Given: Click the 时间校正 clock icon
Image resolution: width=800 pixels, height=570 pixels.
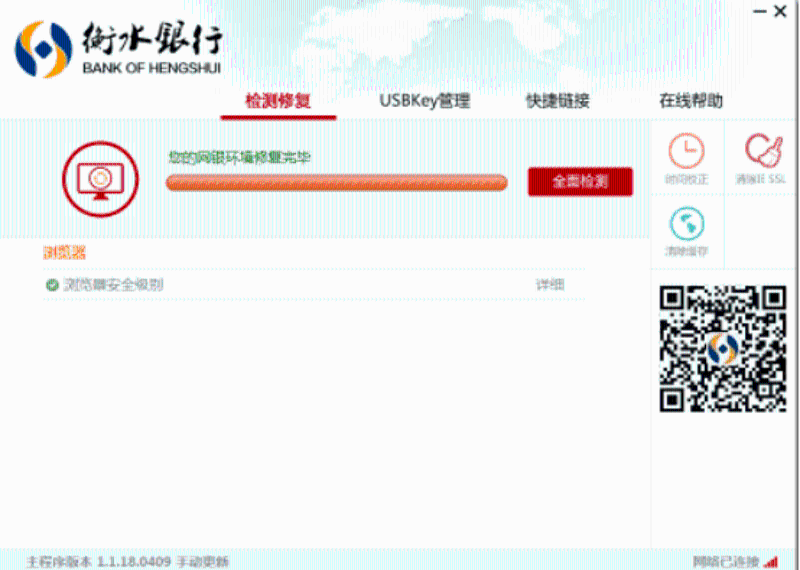Looking at the screenshot, I should click(x=686, y=152).
